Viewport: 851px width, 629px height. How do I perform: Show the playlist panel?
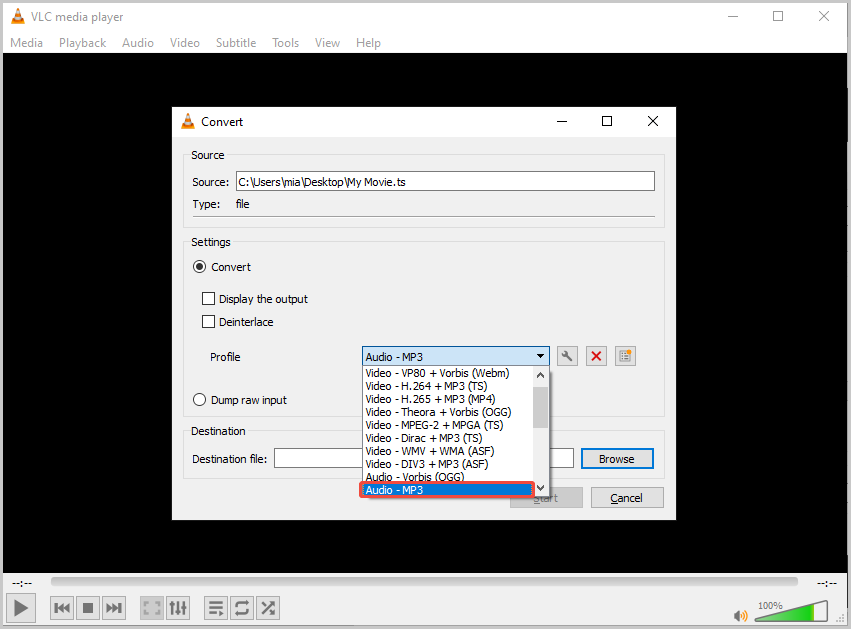tap(216, 608)
